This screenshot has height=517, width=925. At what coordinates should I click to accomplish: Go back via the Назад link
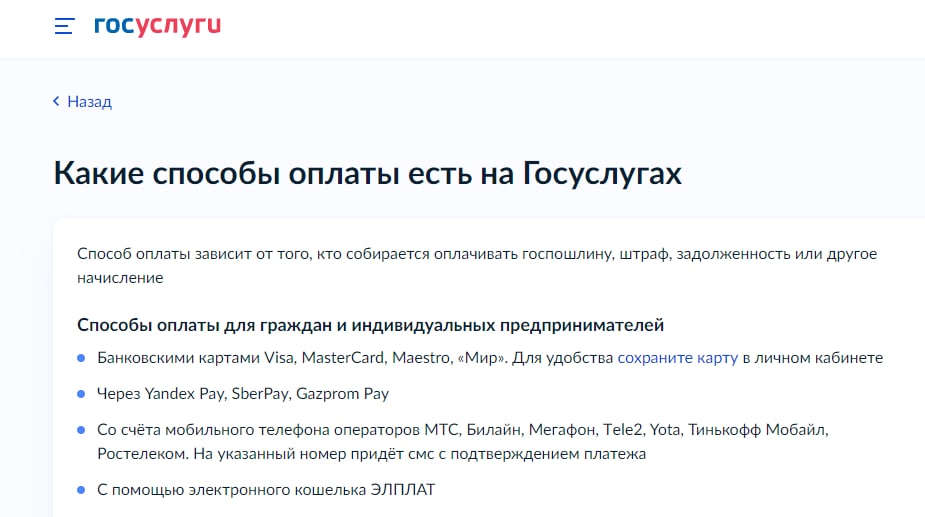[89, 102]
